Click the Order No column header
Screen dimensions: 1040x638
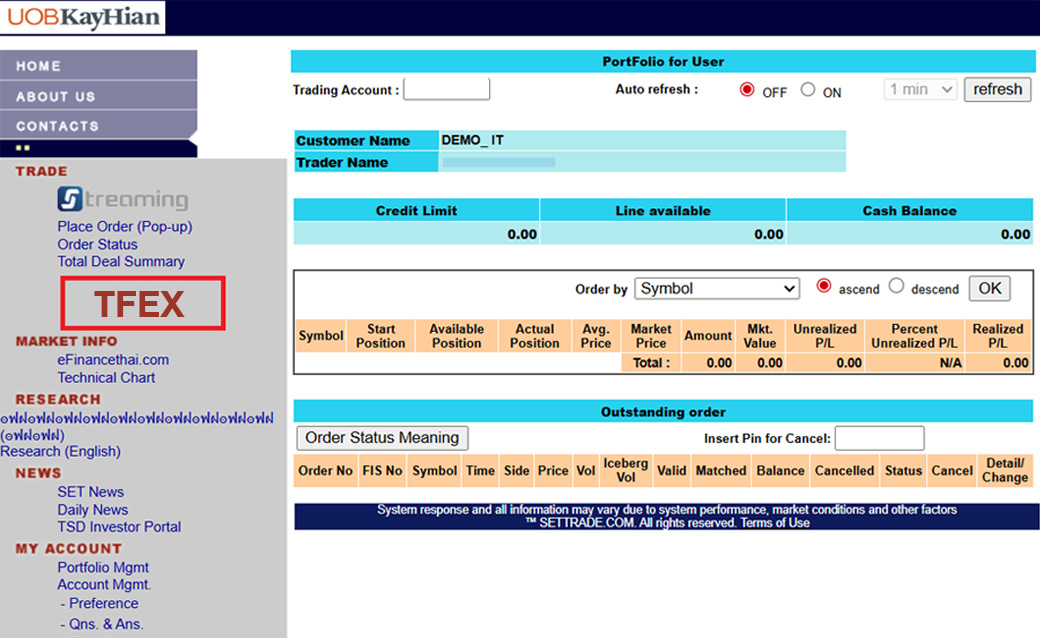click(326, 471)
